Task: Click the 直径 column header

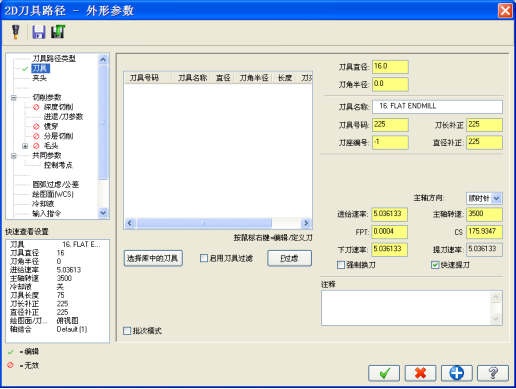Action: pyautogui.click(x=223, y=78)
